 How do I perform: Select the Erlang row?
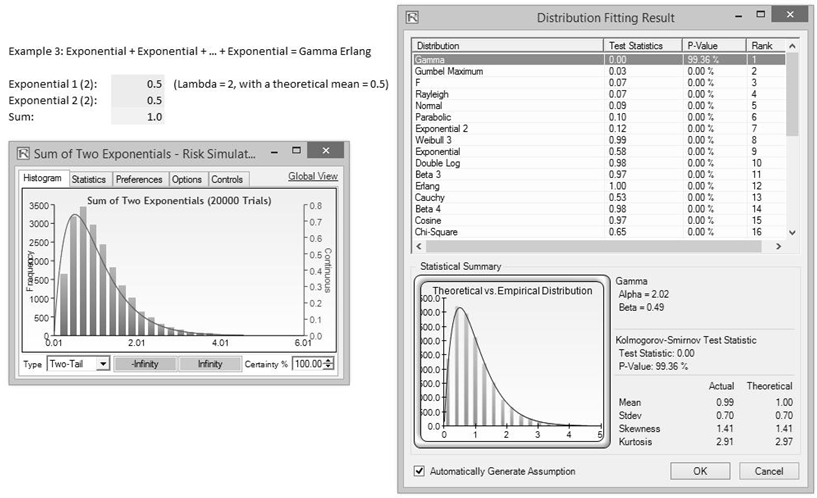pyautogui.click(x=599, y=185)
